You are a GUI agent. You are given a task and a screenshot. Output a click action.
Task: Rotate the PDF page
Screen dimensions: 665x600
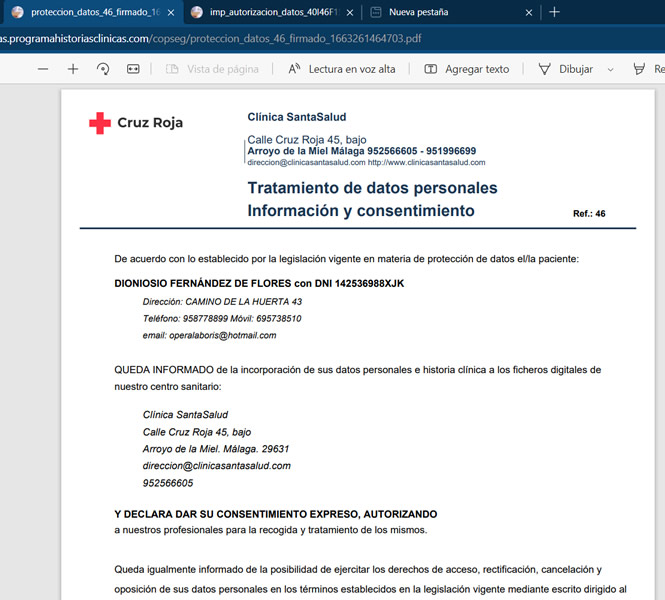(103, 69)
